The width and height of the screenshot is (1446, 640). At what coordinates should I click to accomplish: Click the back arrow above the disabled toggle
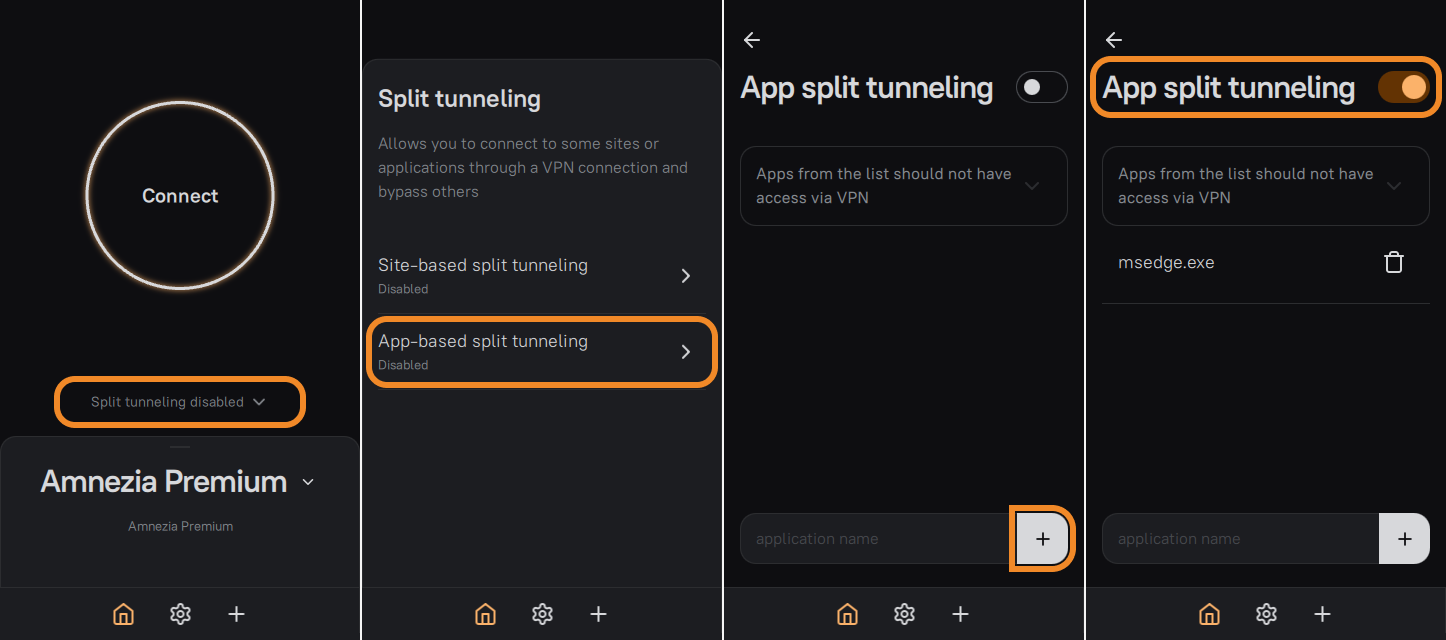click(752, 40)
